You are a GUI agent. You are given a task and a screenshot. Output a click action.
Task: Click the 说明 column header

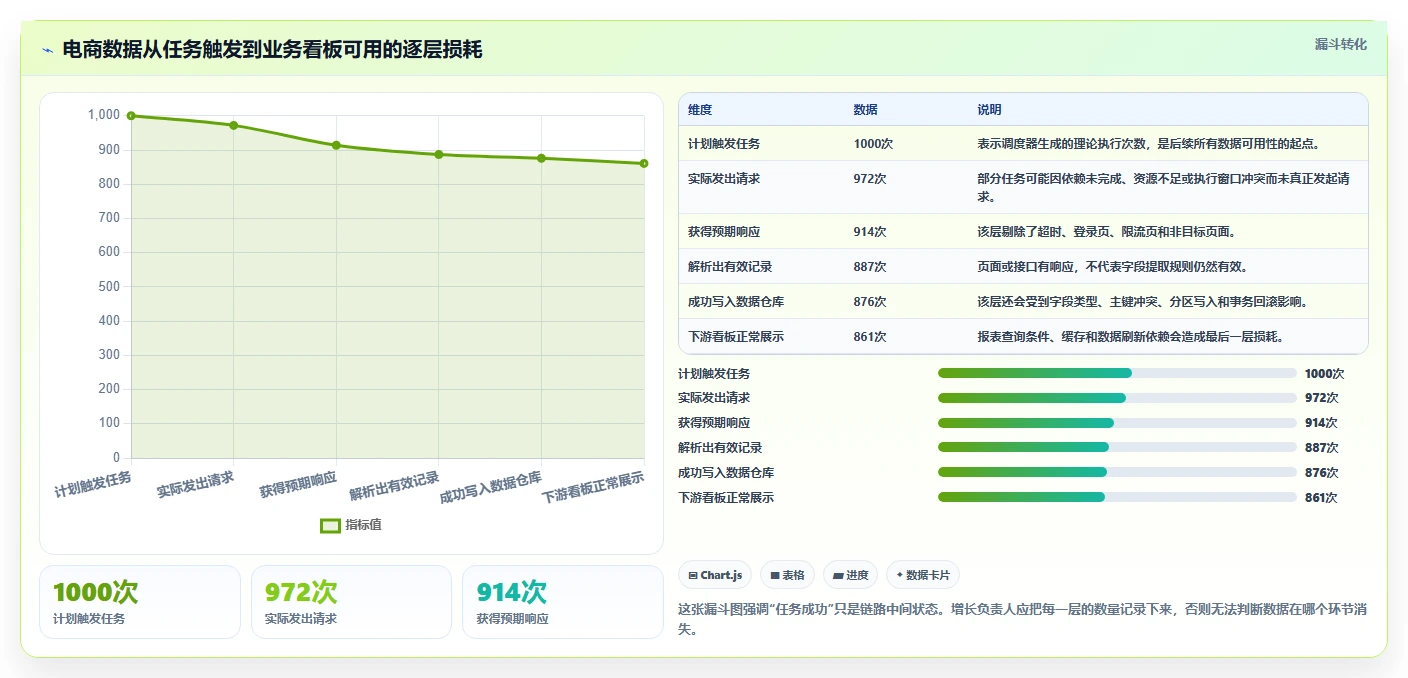point(989,110)
